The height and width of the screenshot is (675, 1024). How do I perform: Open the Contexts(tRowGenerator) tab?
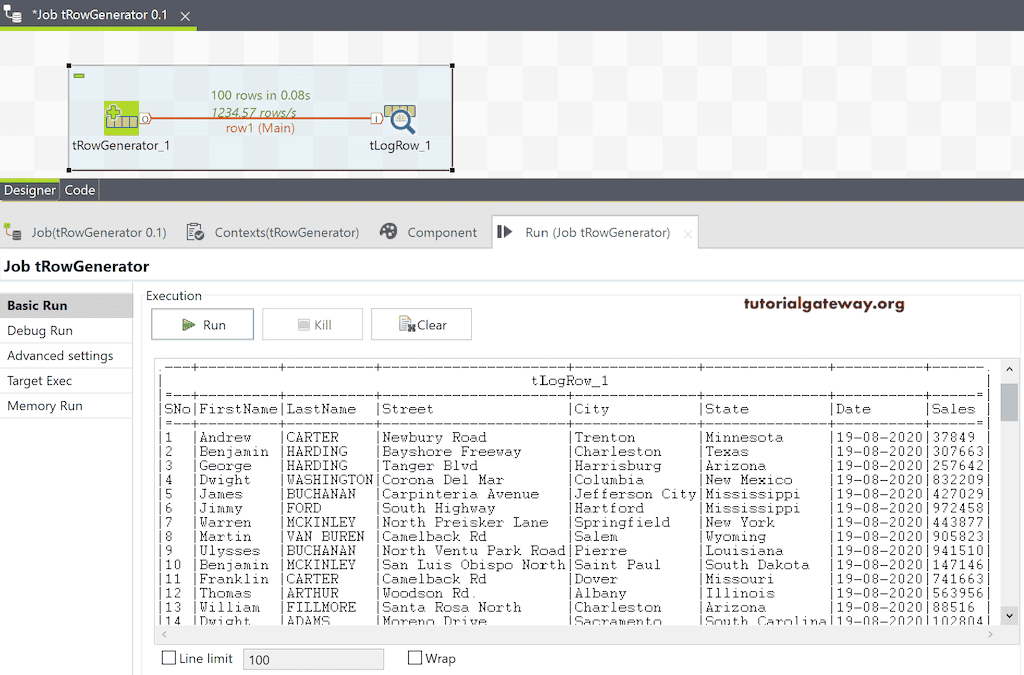(273, 232)
